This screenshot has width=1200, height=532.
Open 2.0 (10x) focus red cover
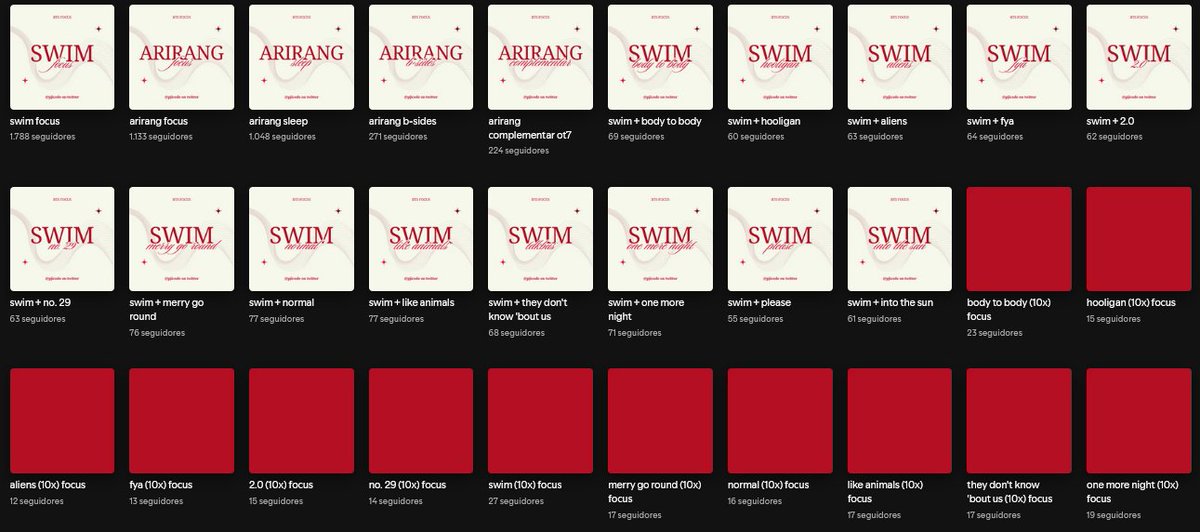click(301, 421)
